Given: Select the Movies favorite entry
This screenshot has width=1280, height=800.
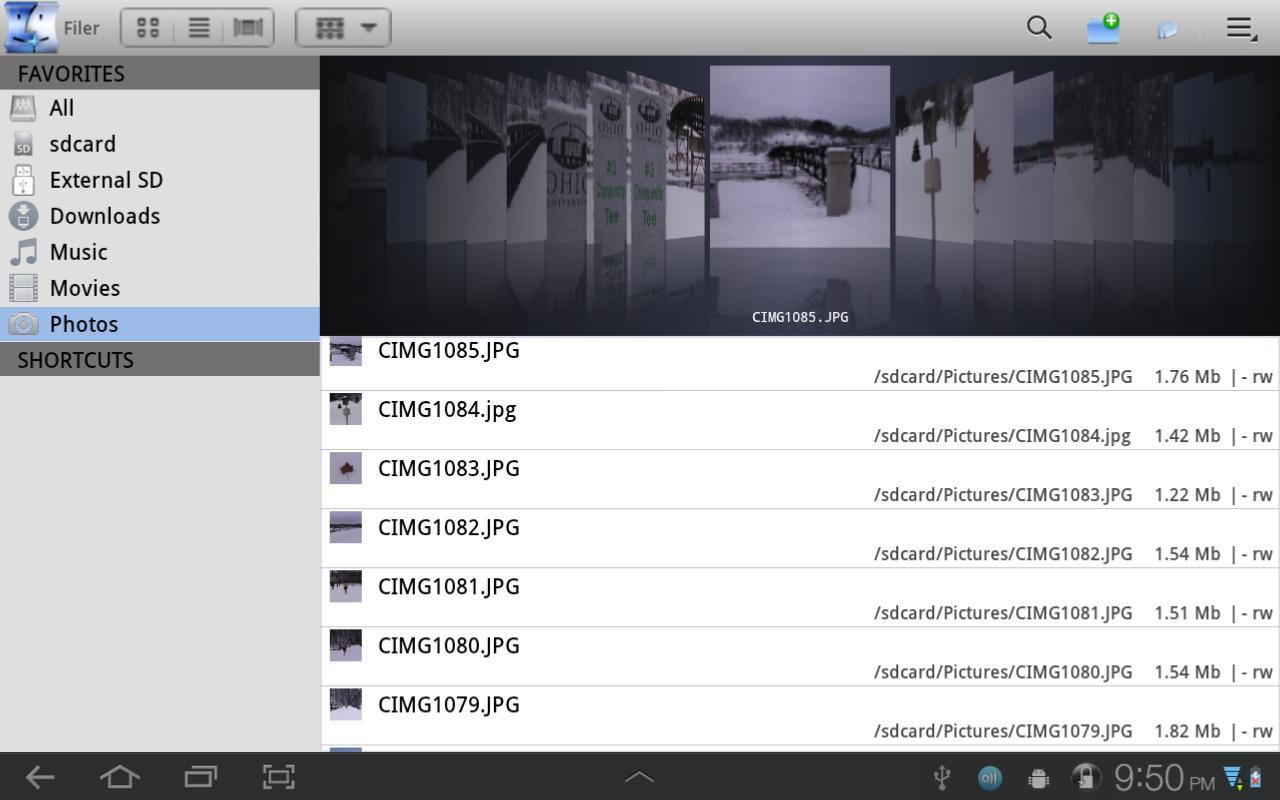Looking at the screenshot, I should pos(84,287).
